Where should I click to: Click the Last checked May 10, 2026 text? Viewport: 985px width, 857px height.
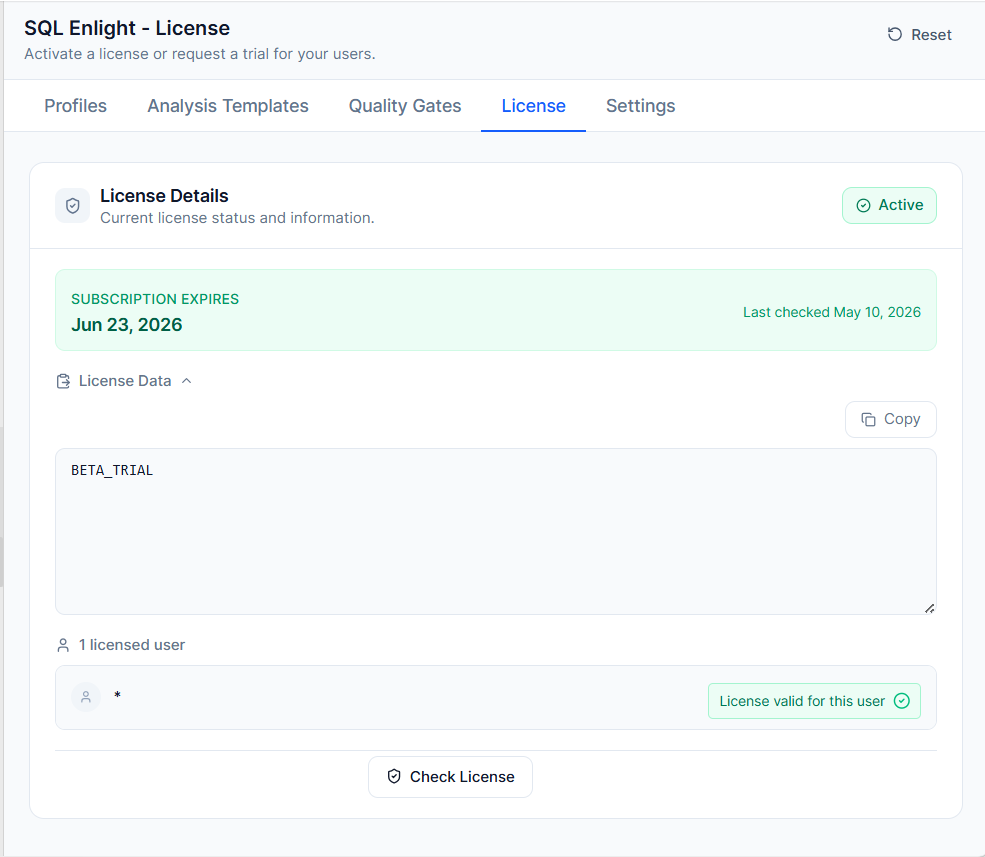pos(832,312)
